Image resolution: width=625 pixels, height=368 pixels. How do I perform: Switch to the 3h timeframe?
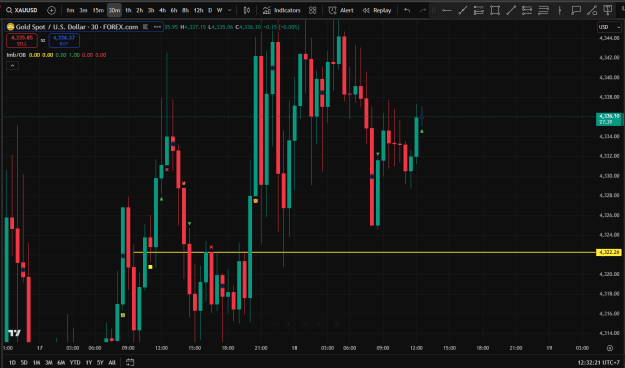click(x=151, y=10)
